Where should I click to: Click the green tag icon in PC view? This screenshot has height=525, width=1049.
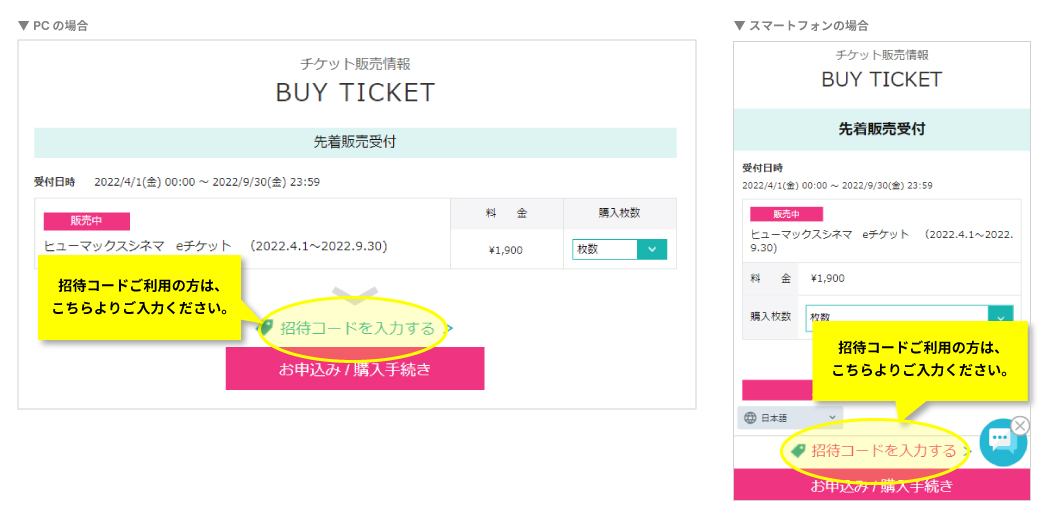(x=266, y=327)
